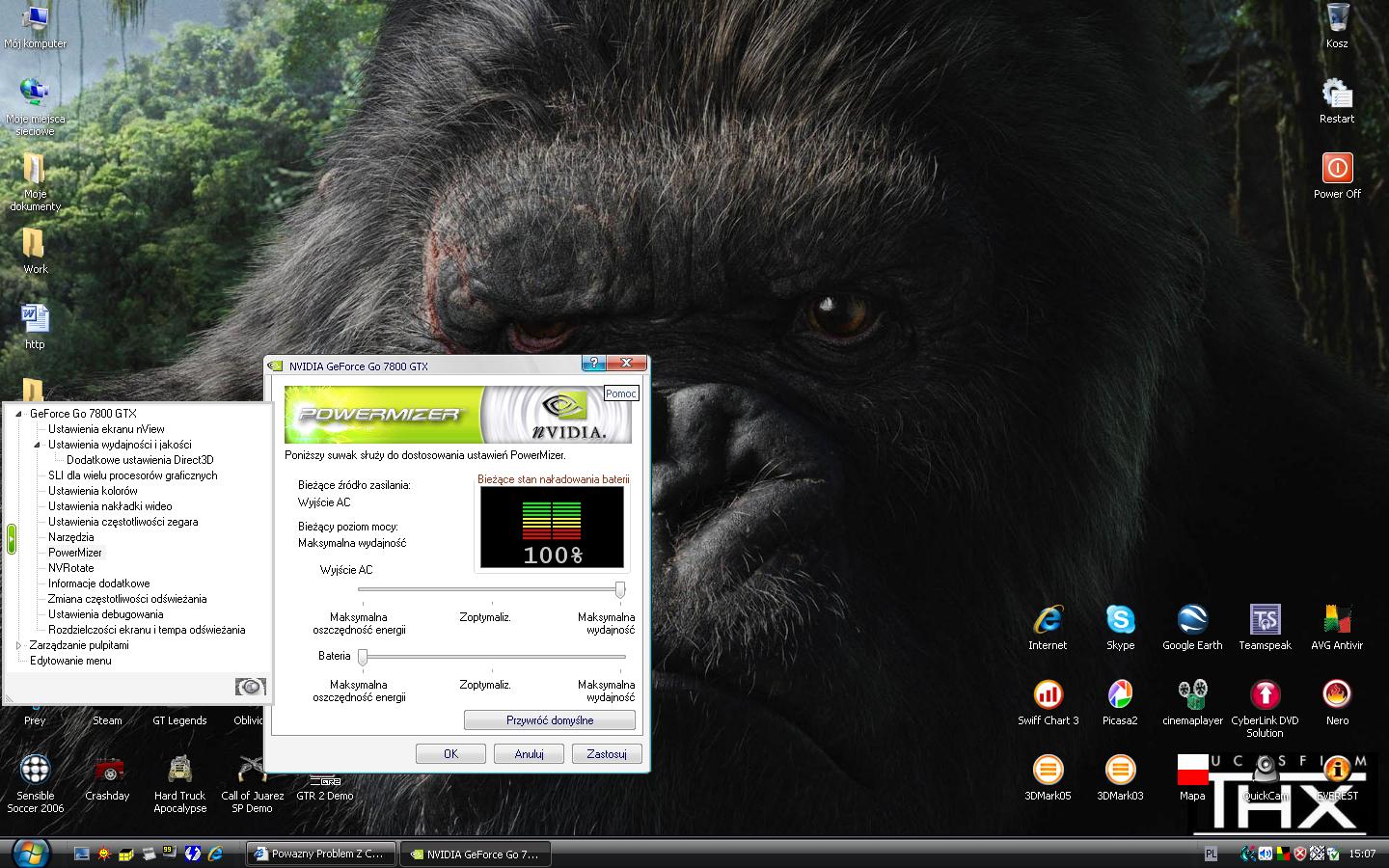1389x868 pixels.
Task: Click the Bateria power slider thumb
Action: 363,657
